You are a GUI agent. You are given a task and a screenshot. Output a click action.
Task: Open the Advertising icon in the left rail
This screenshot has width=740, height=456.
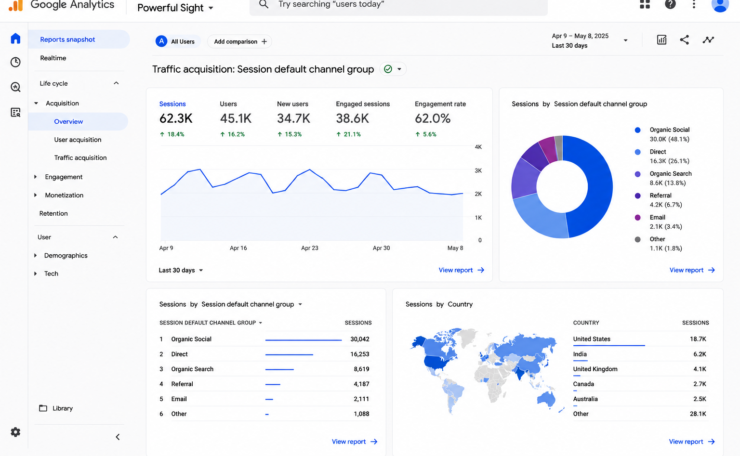[x=16, y=112]
